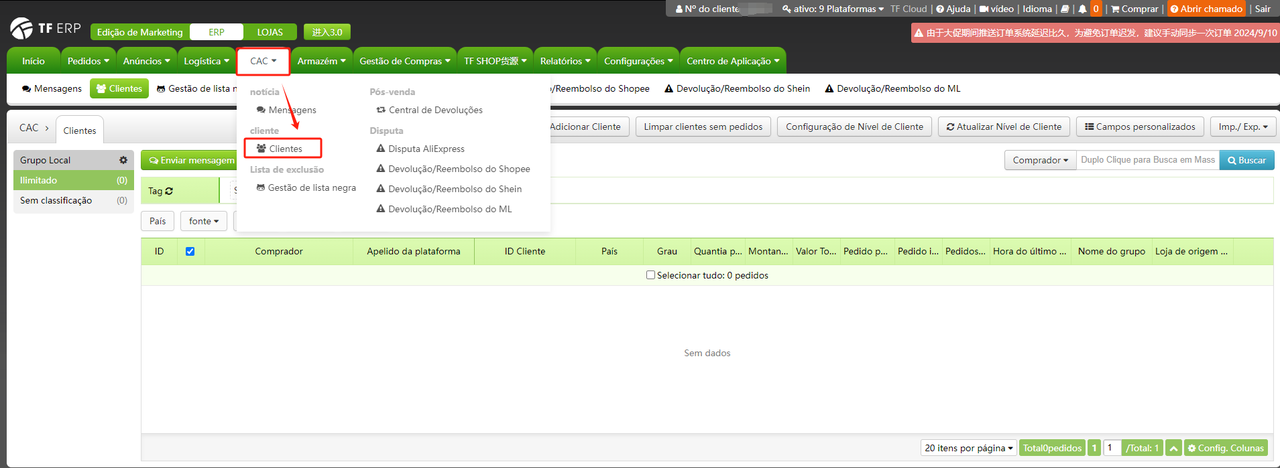Click the País filter button

coord(157,221)
